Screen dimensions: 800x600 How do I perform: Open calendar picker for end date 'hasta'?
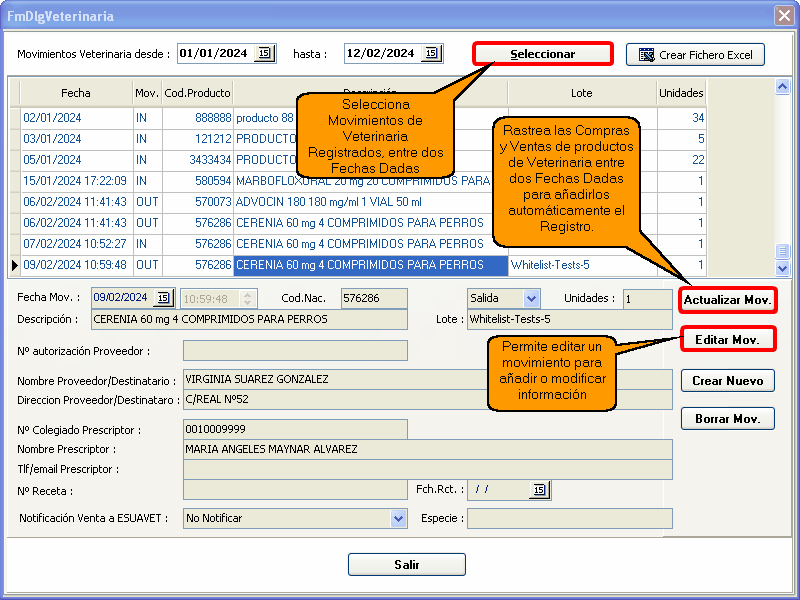pyautogui.click(x=430, y=54)
